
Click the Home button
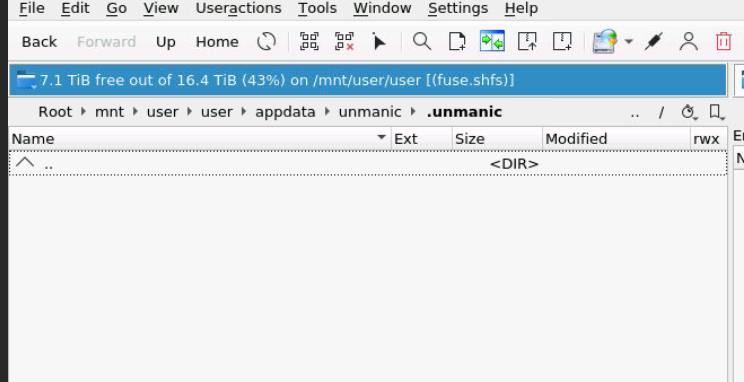(217, 42)
